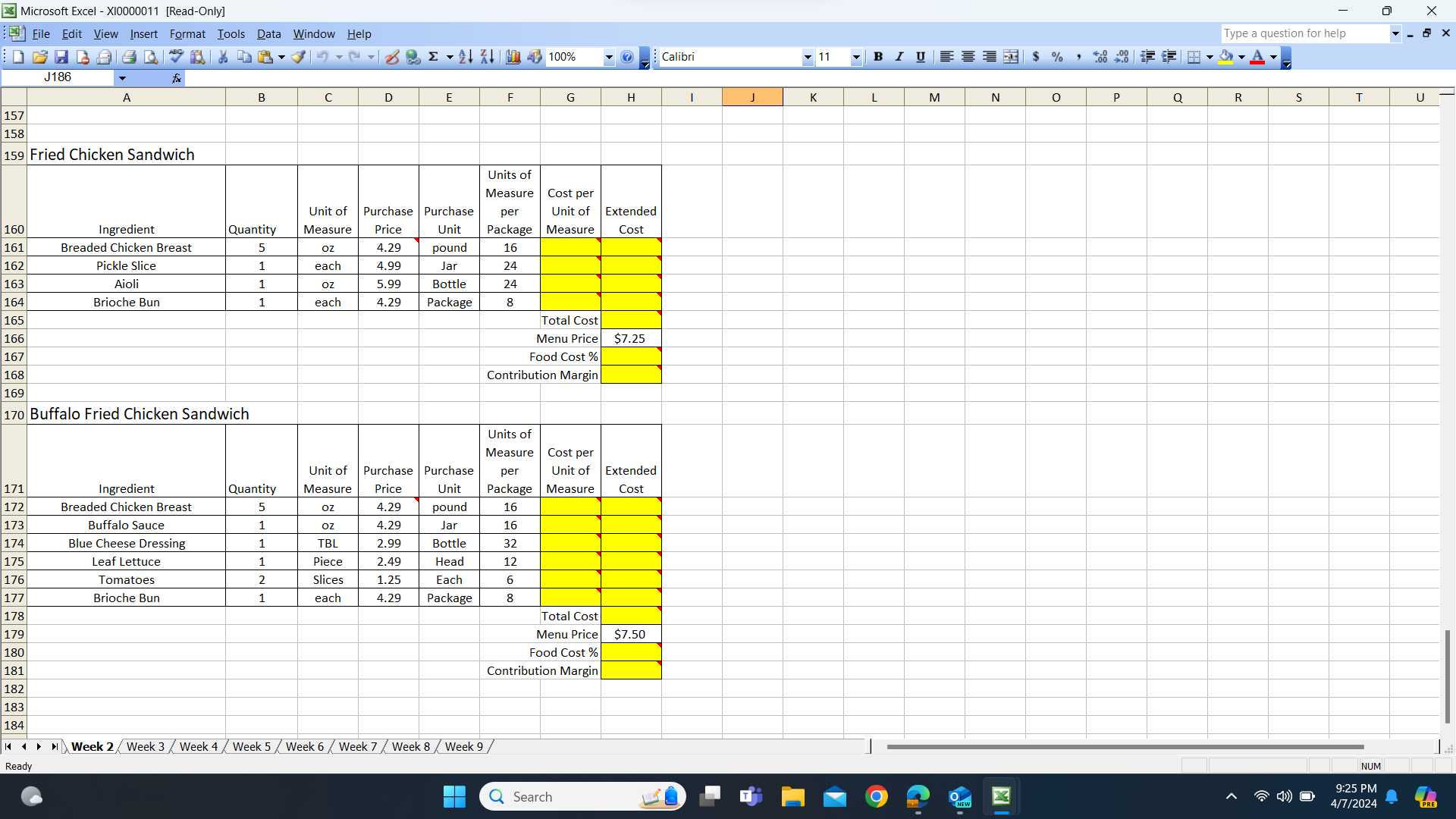Open the Data menu

(x=269, y=34)
